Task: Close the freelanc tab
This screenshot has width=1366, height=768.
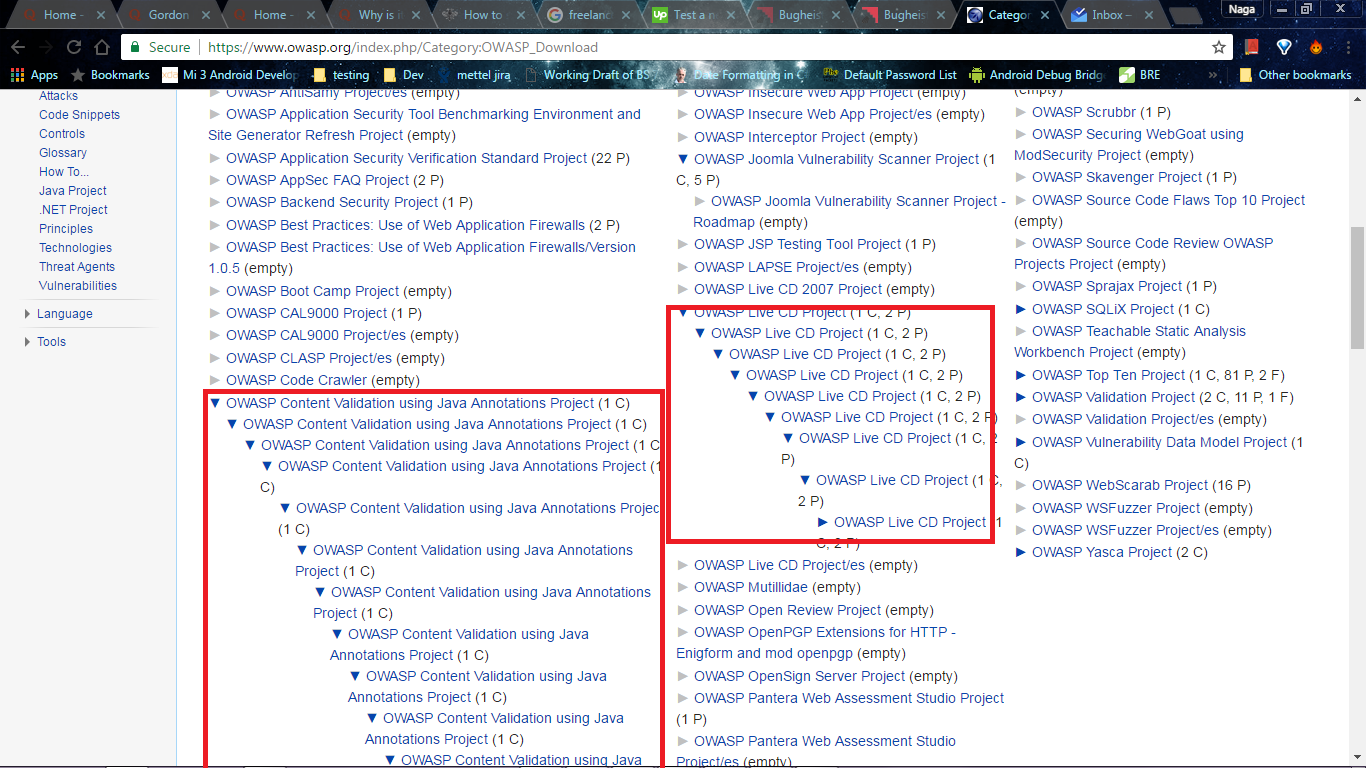Action: (627, 15)
